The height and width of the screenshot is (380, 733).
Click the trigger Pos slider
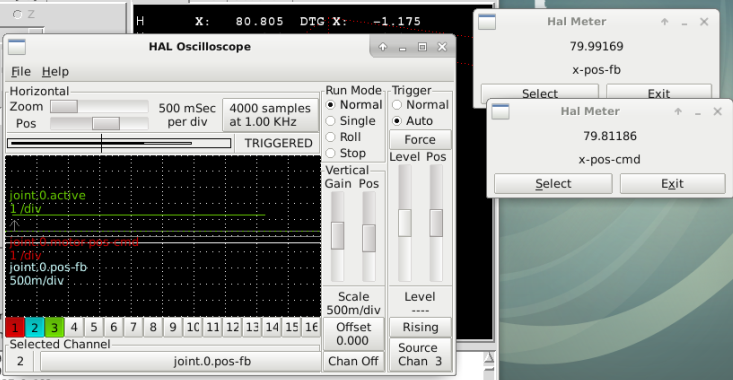coord(436,222)
